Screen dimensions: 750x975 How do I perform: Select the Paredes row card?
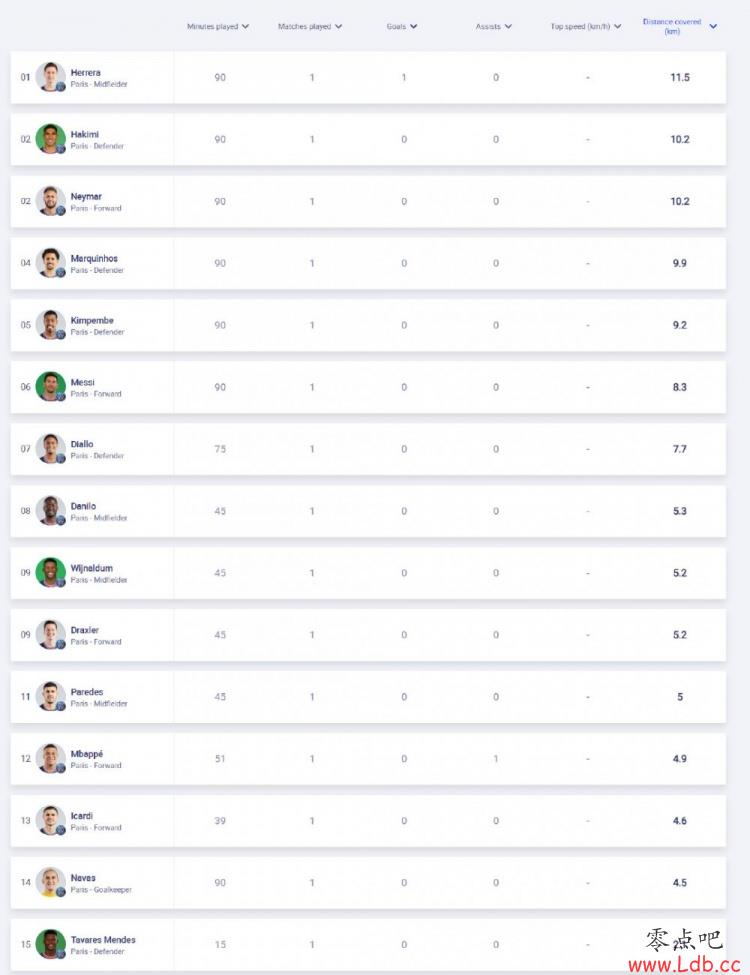368,696
